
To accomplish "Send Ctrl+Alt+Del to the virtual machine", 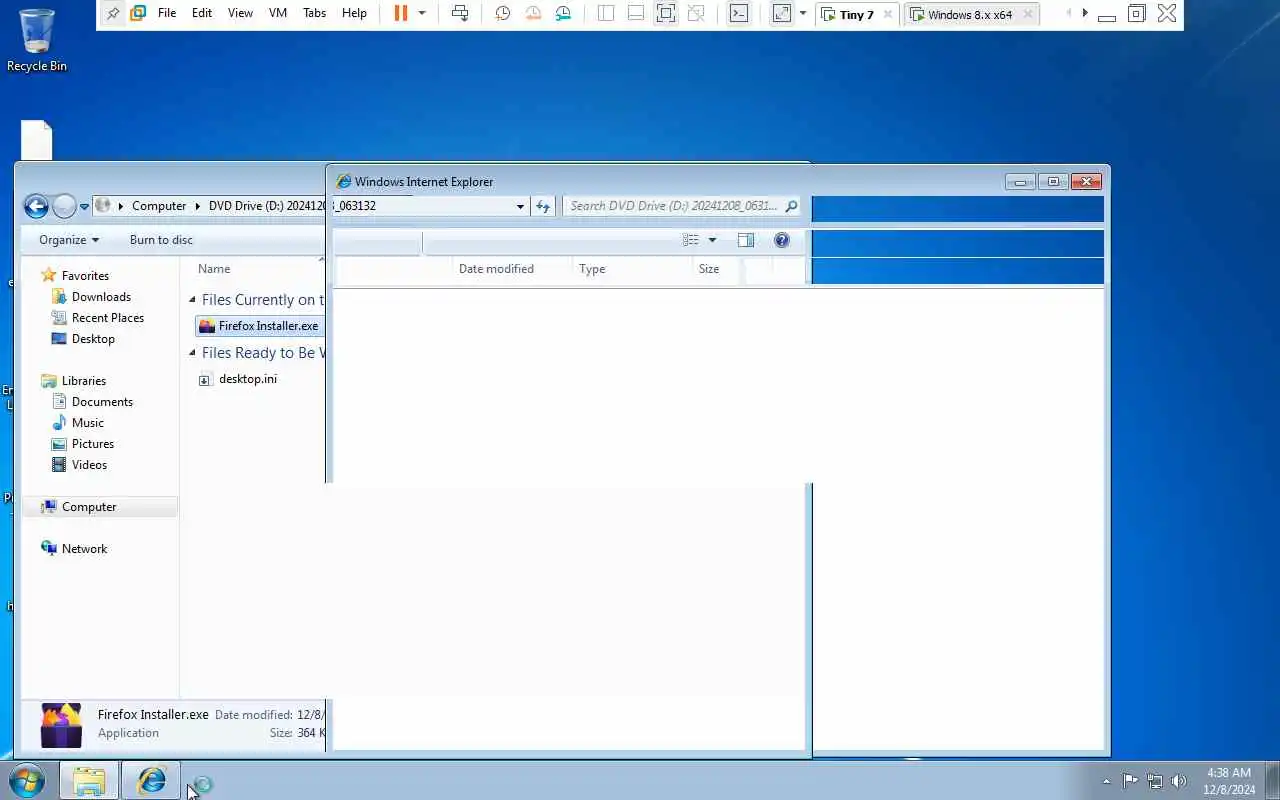I will 460,13.
